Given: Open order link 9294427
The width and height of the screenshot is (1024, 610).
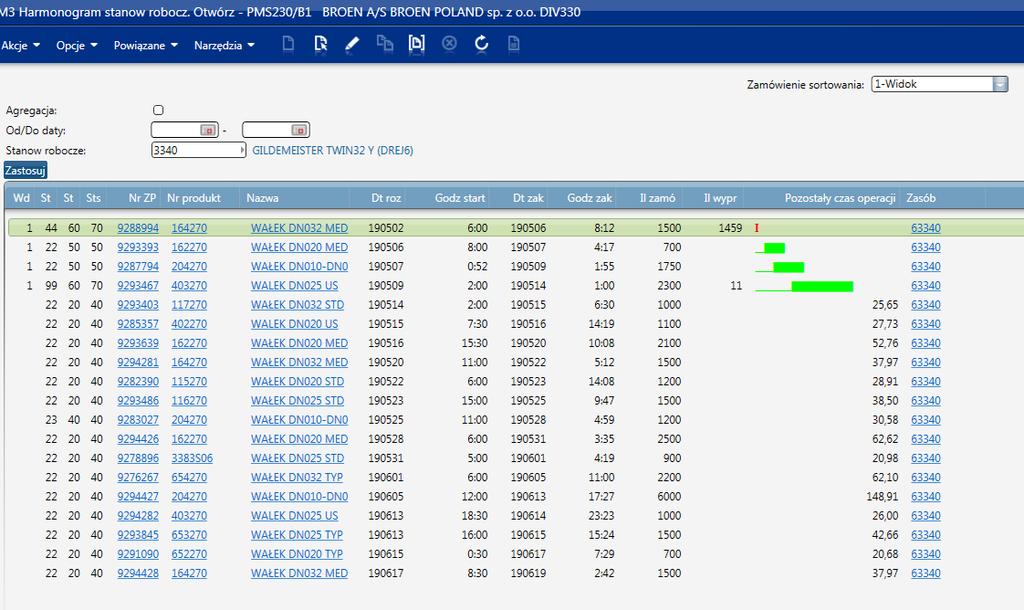Looking at the screenshot, I should point(138,496).
